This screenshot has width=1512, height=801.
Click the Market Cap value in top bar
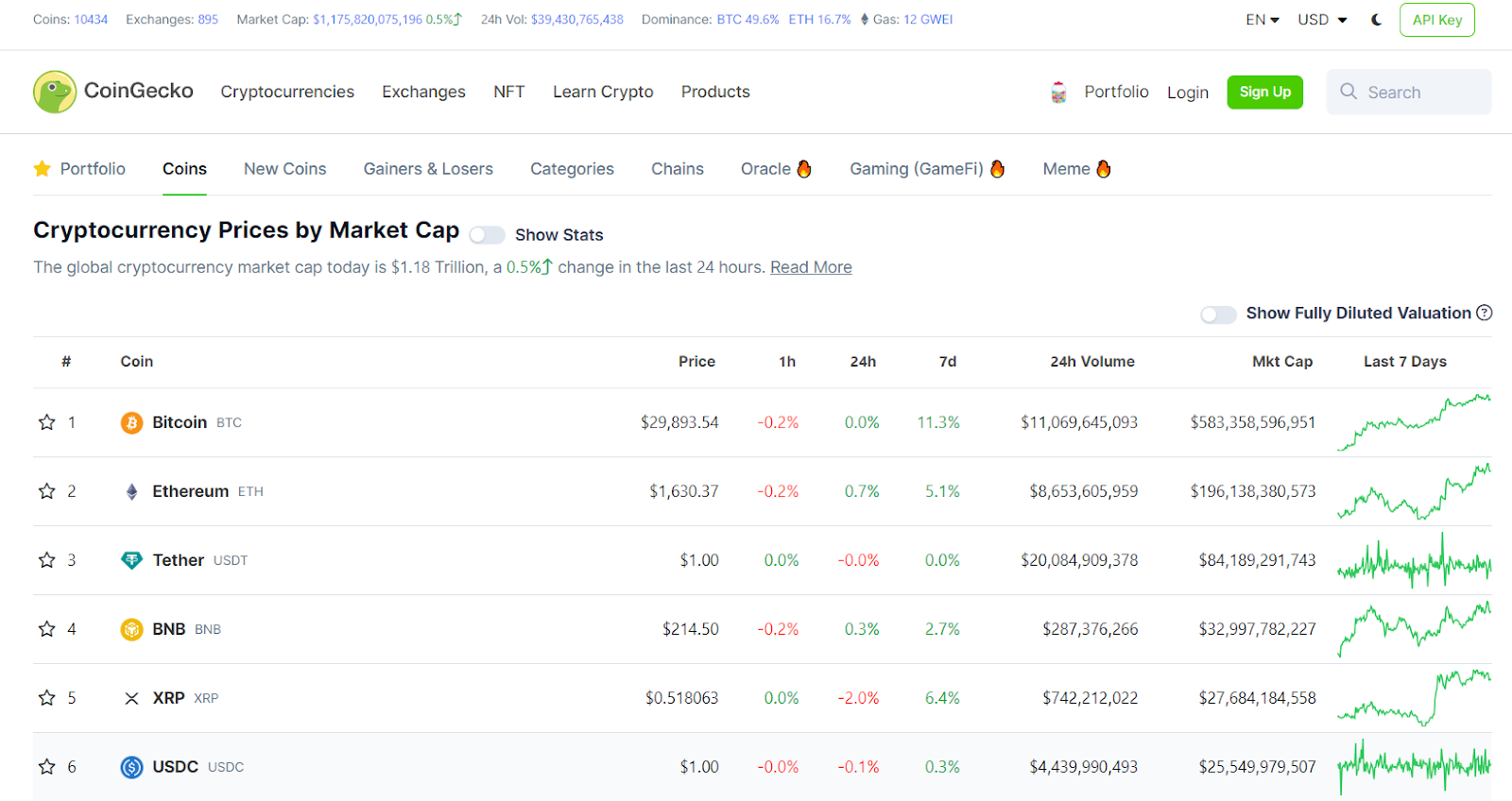coord(368,19)
